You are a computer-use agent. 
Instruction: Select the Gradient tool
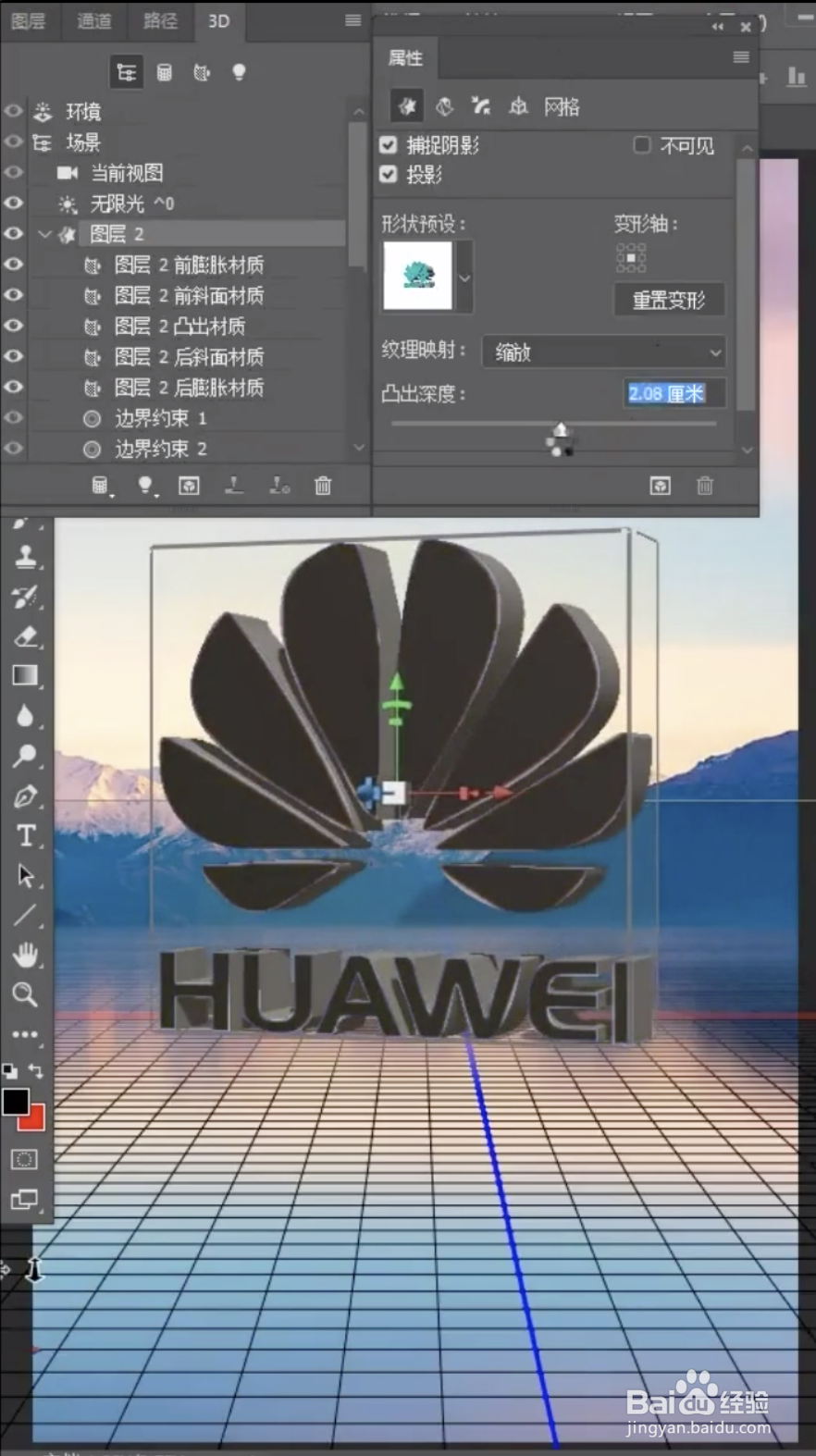pos(25,676)
